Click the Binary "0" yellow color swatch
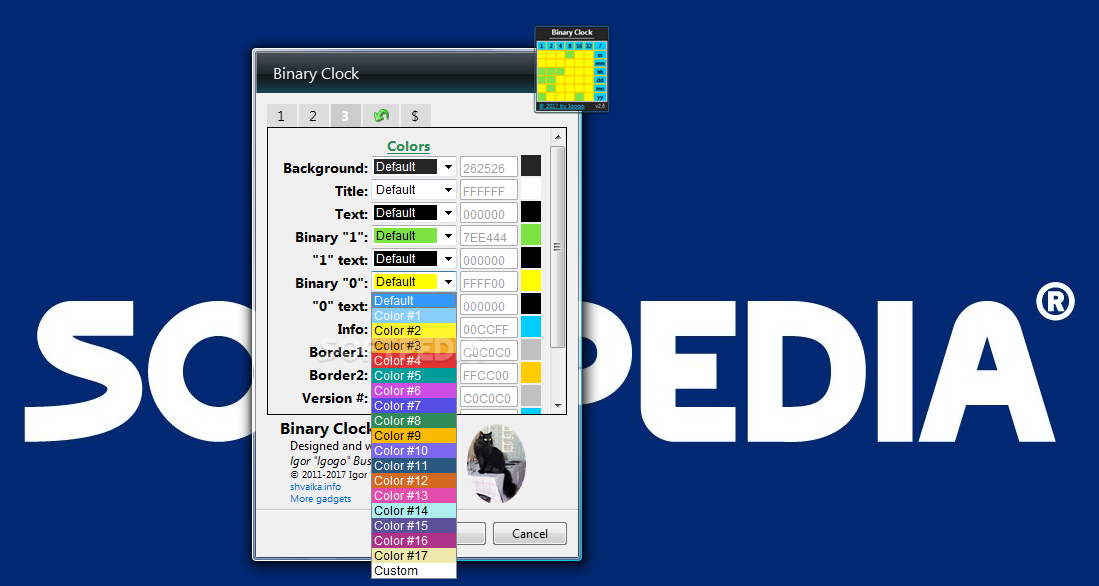Viewport: 1099px width, 586px height. click(x=531, y=281)
